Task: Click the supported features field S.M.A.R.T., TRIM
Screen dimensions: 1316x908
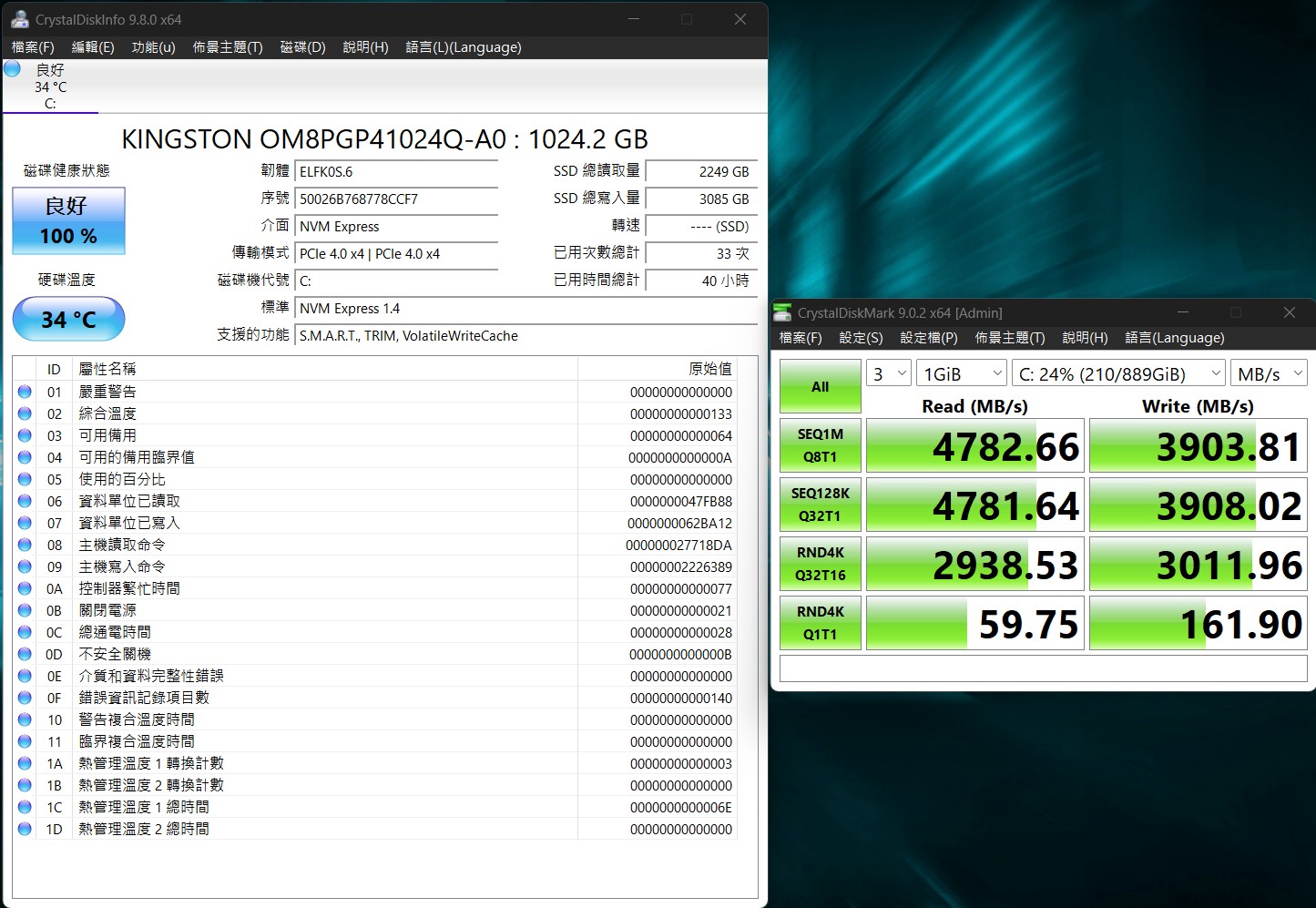Action: 526,336
